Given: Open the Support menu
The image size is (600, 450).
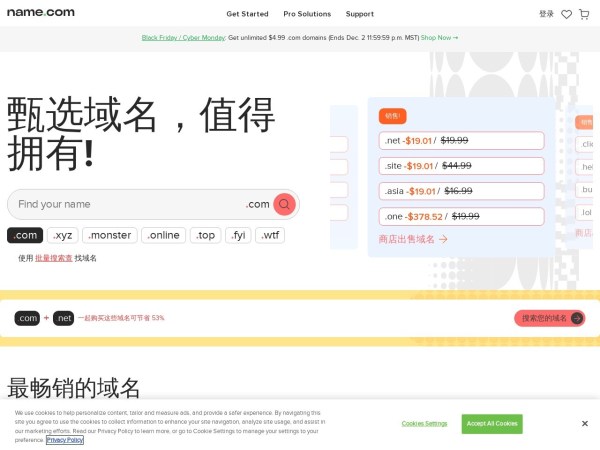Looking at the screenshot, I should coord(360,14).
